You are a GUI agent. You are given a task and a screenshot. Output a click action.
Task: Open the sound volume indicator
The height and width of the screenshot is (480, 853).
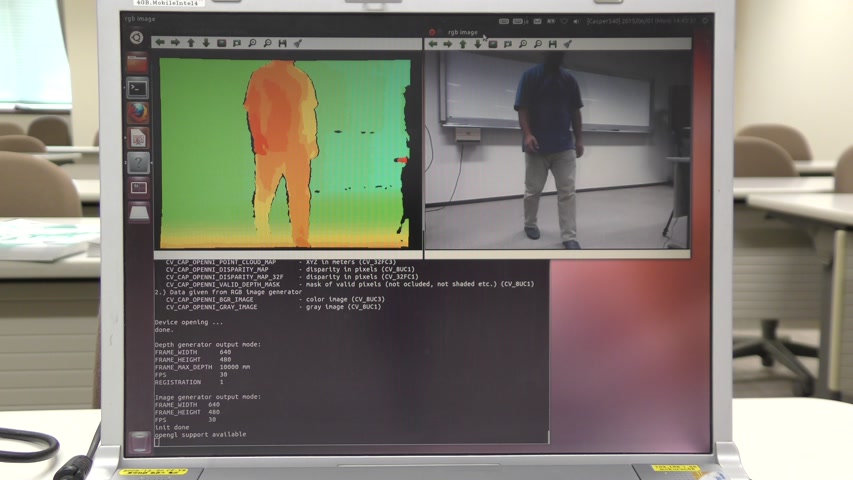pos(576,21)
